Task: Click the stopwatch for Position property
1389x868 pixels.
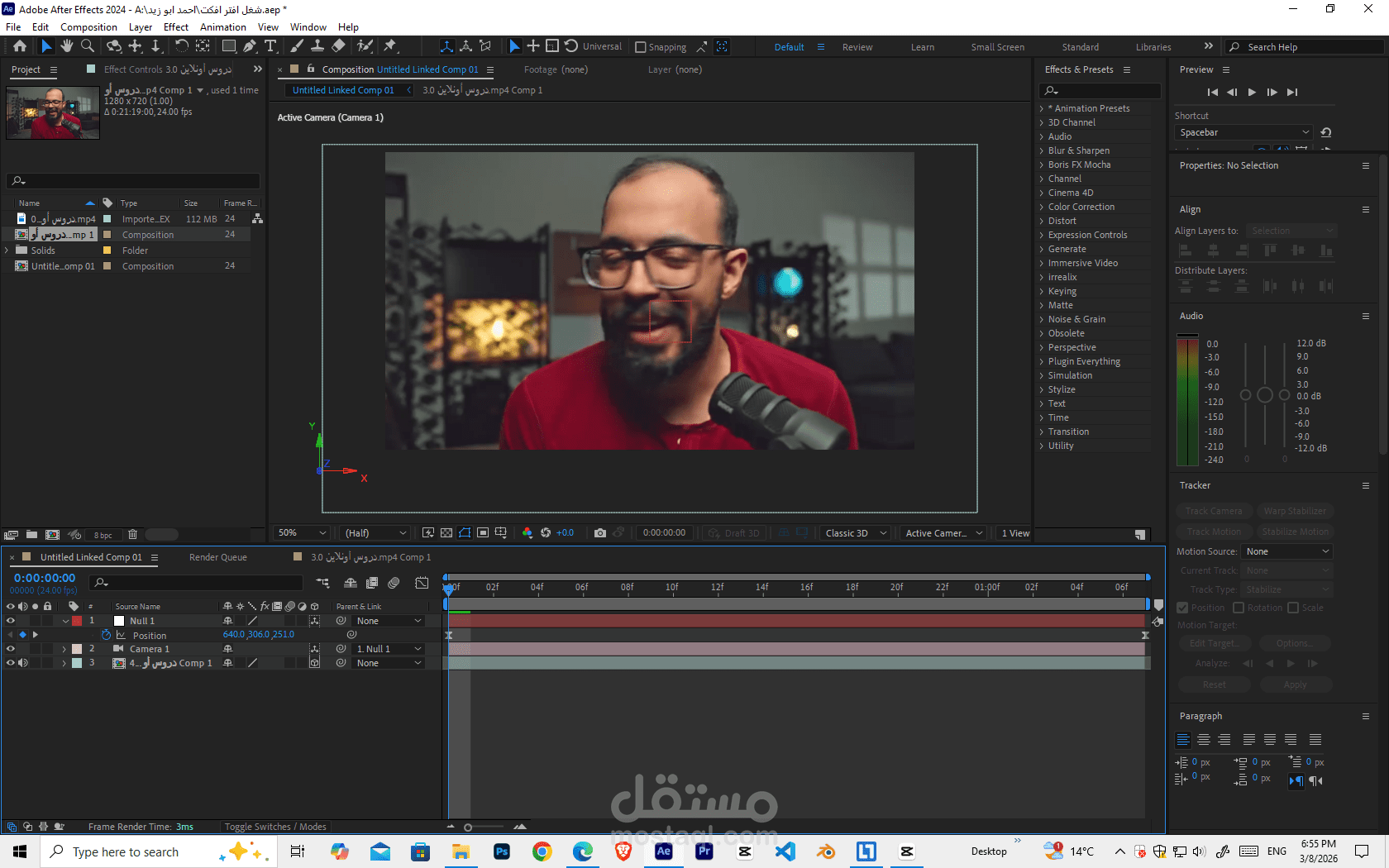Action: tap(107, 635)
